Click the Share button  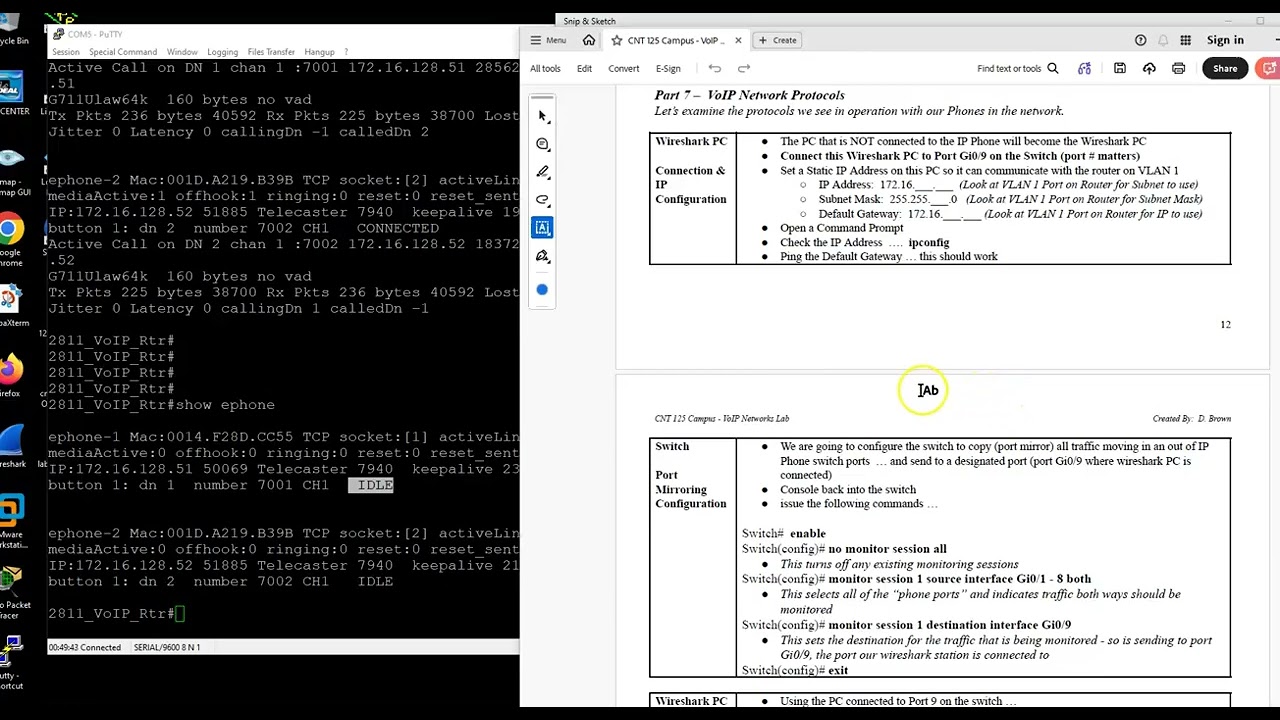coord(1225,68)
